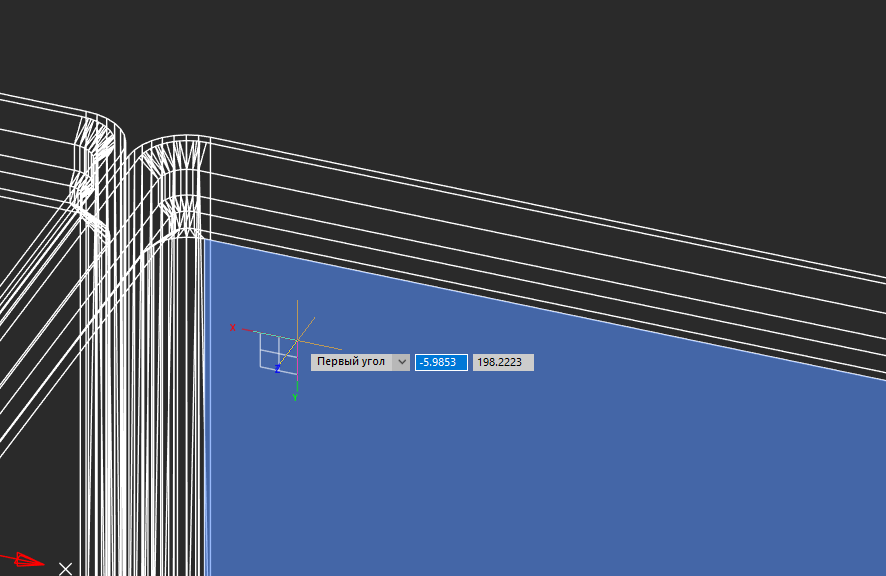886x576 pixels.
Task: Pick the top-left corner of blue face
Action: [x=206, y=241]
